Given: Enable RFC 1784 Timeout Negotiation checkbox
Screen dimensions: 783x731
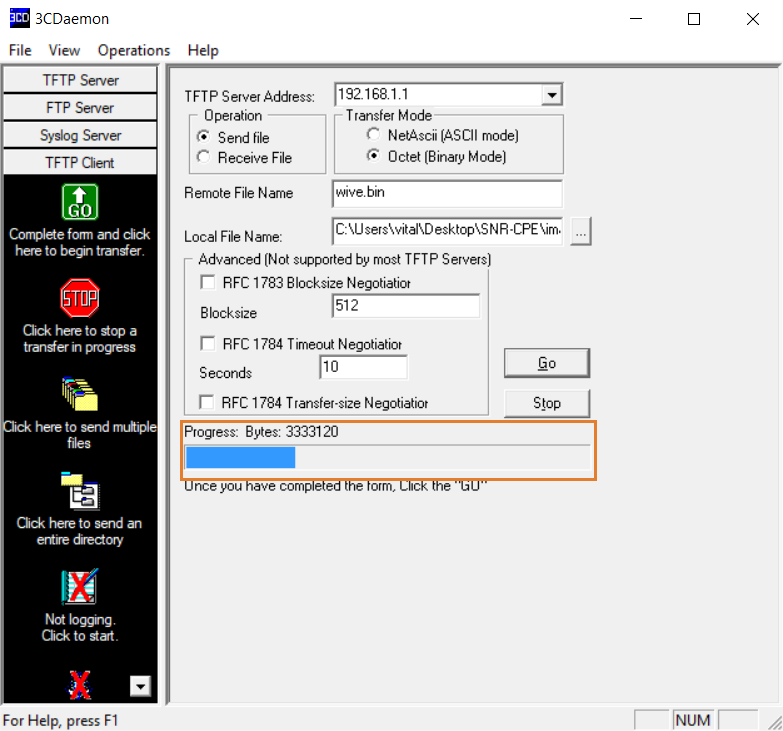Looking at the screenshot, I should coord(208,344).
